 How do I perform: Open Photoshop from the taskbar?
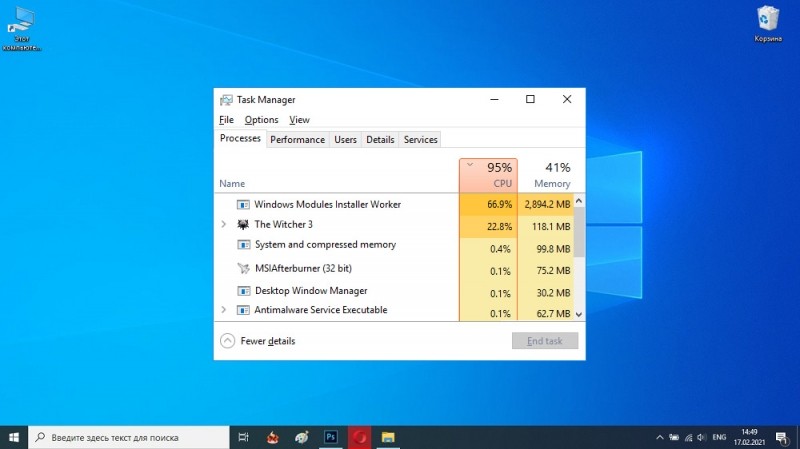(x=331, y=437)
